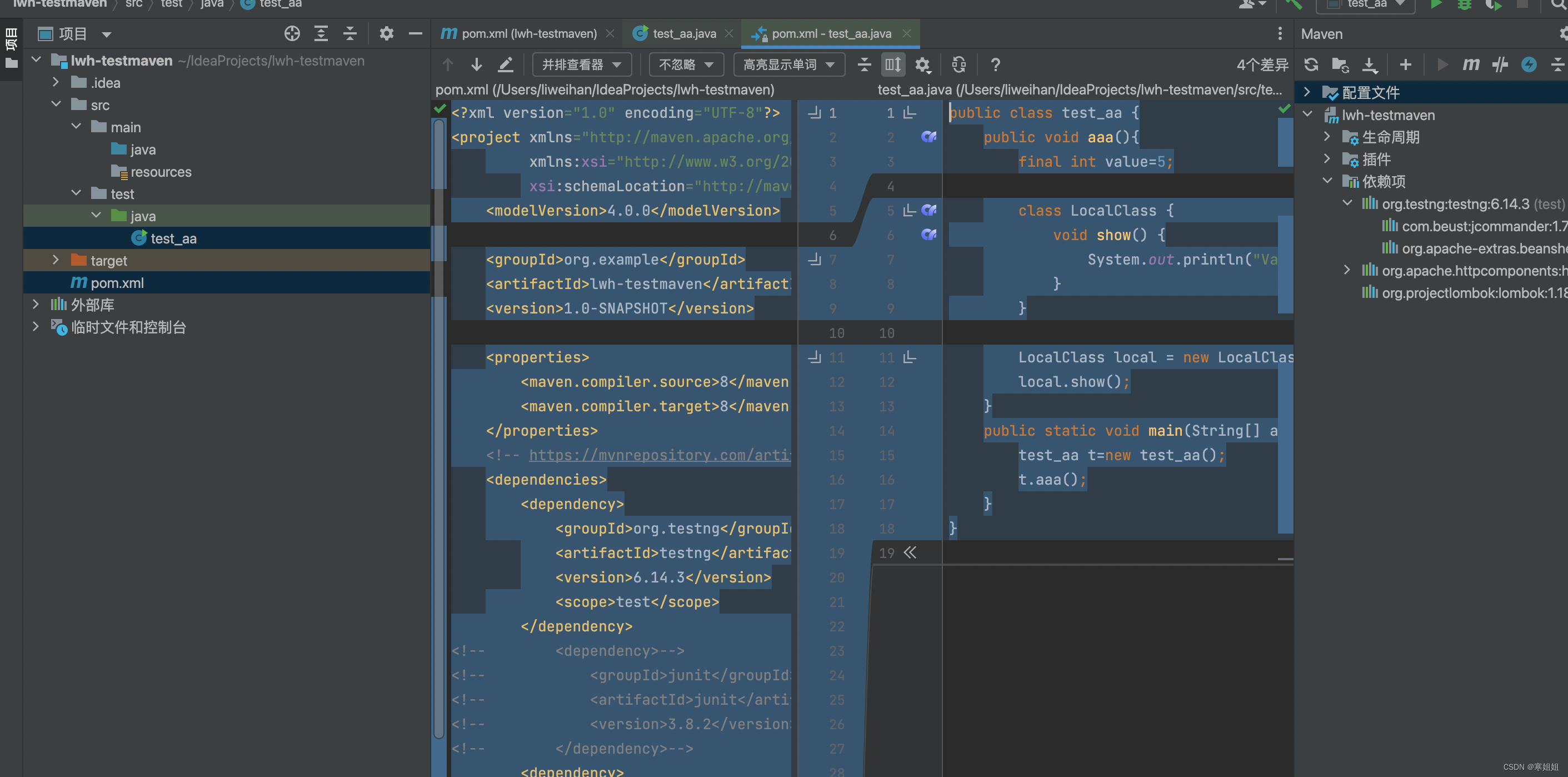Close the test_aa.java tab

point(729,33)
